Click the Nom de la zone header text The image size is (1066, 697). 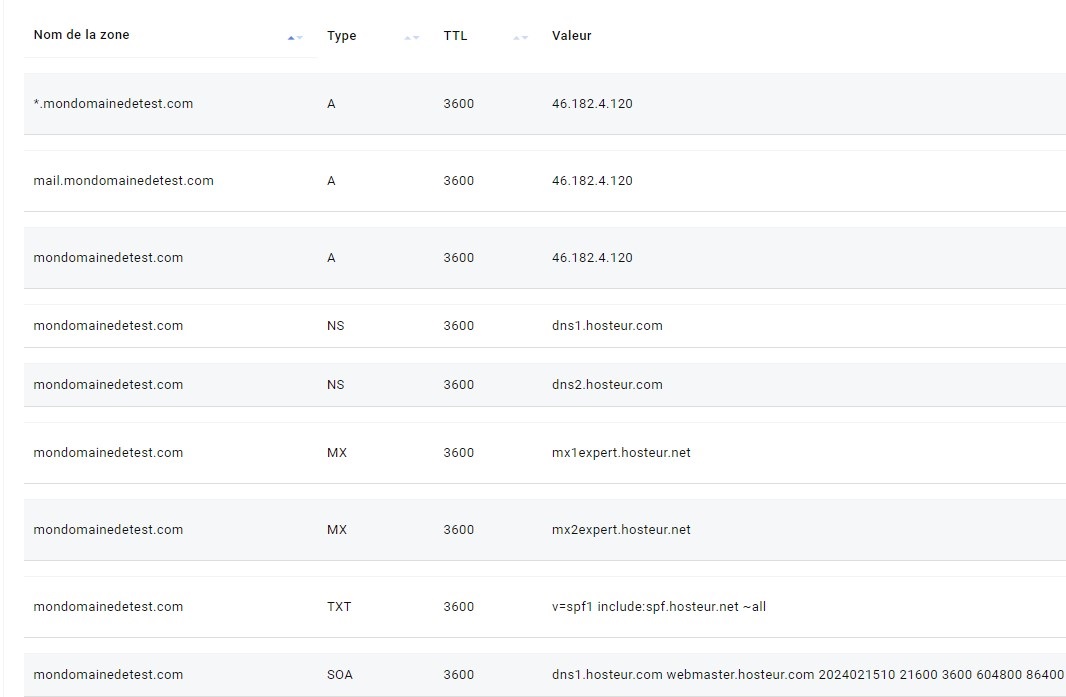click(x=81, y=34)
